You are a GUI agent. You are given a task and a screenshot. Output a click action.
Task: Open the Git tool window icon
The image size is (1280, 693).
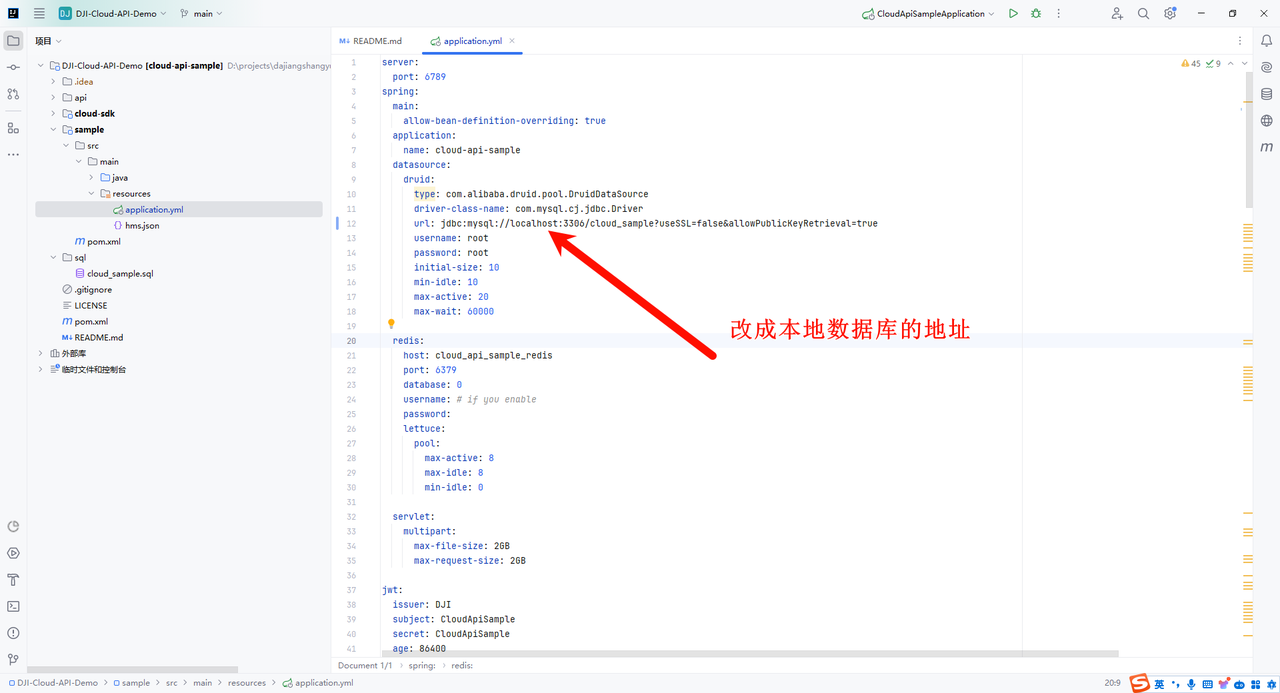click(x=13, y=659)
